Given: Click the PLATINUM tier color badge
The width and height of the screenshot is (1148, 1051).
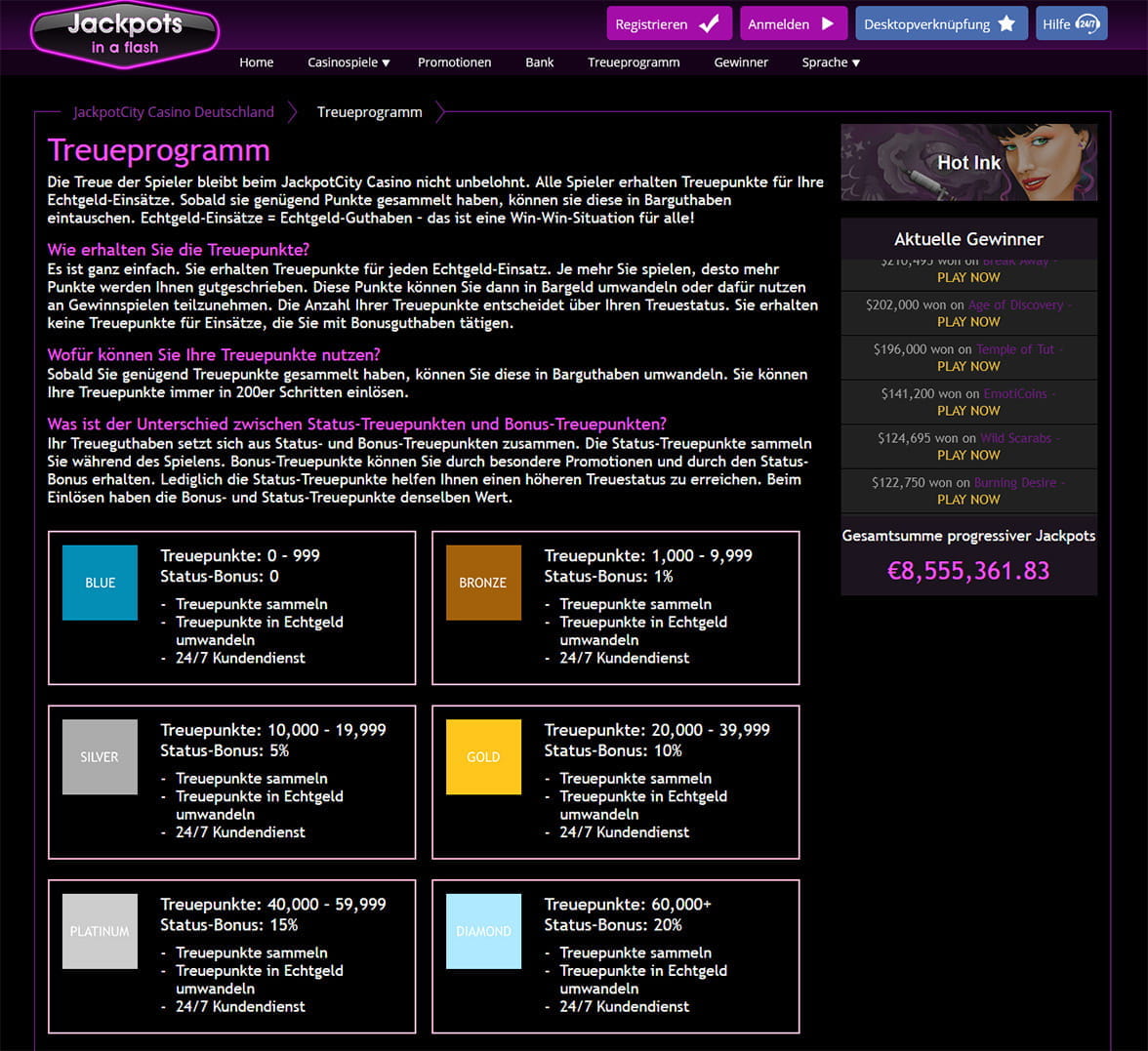Looking at the screenshot, I should pos(100,931).
